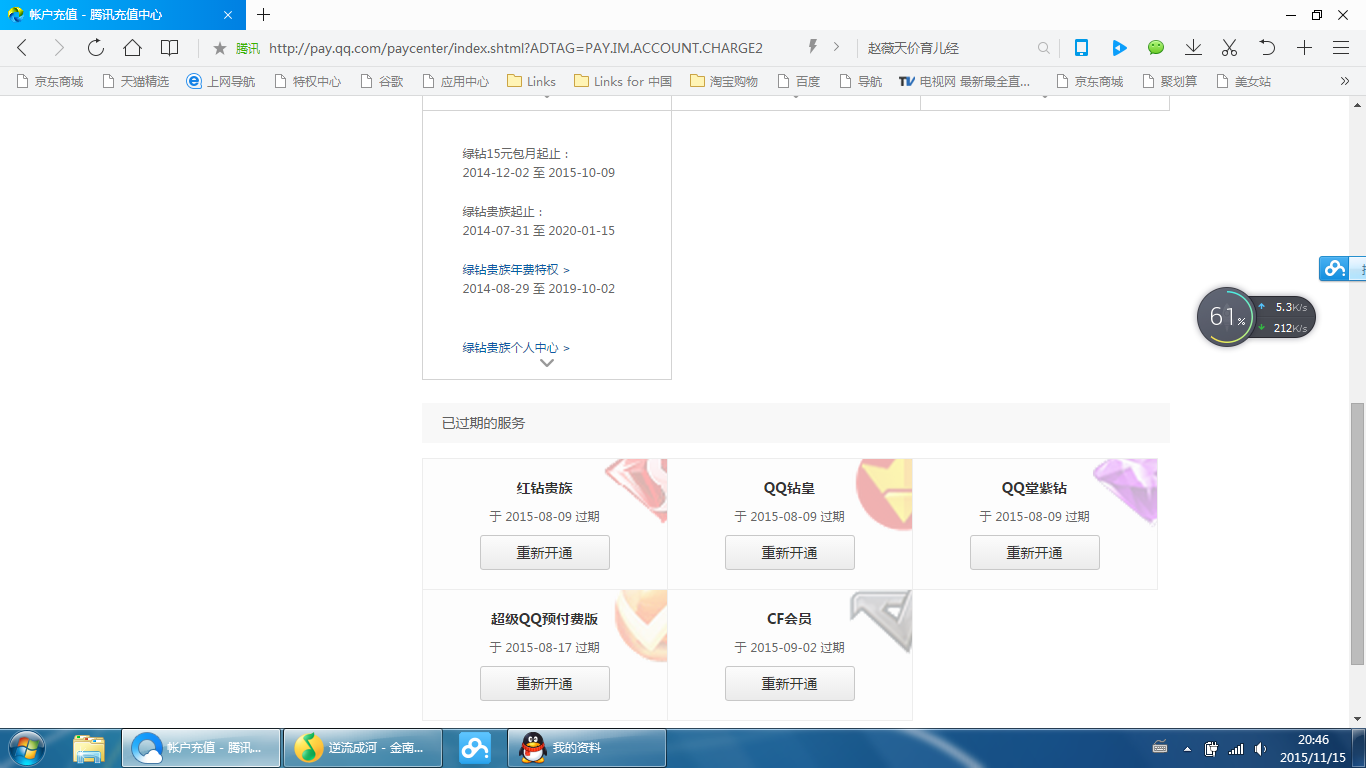Open a new tab with the plus button
Image resolution: width=1366 pixels, height=768 pixels.
[x=264, y=15]
